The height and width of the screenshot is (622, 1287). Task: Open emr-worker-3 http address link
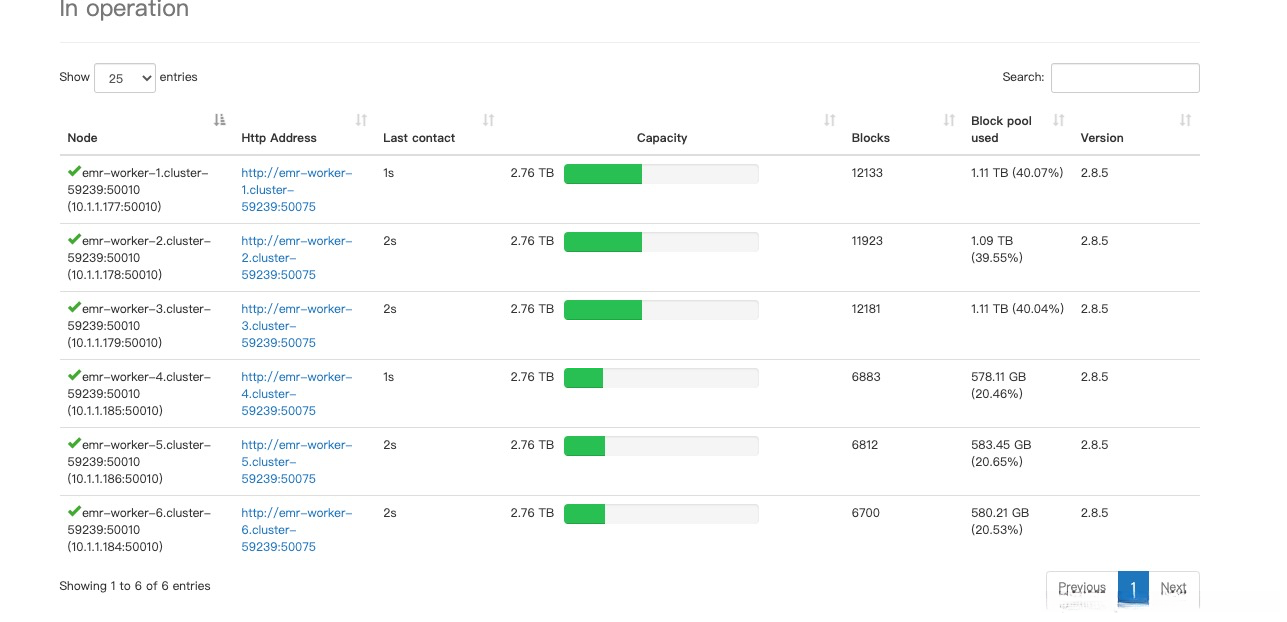[x=296, y=326]
